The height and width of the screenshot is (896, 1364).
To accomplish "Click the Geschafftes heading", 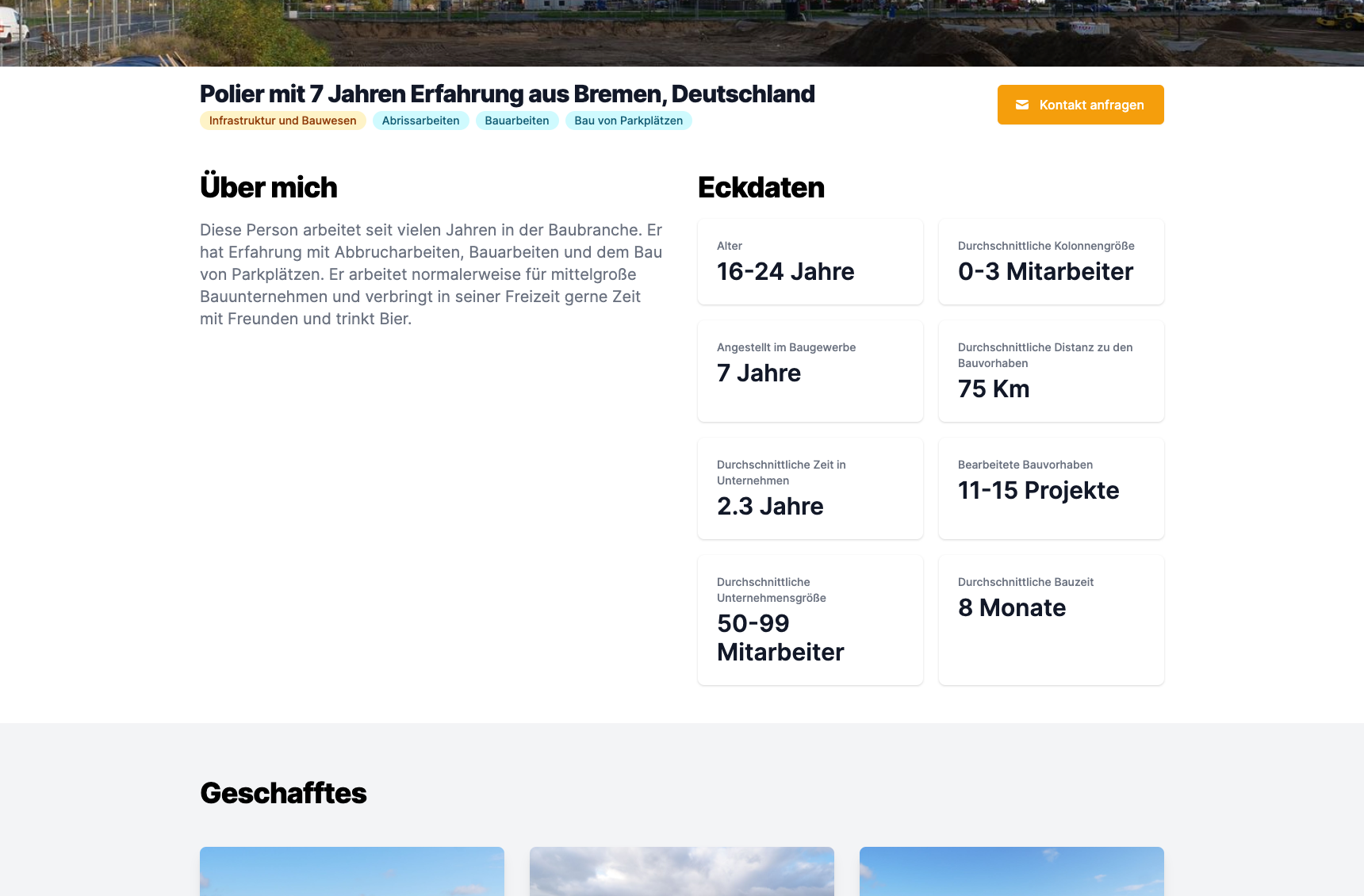I will click(283, 793).
